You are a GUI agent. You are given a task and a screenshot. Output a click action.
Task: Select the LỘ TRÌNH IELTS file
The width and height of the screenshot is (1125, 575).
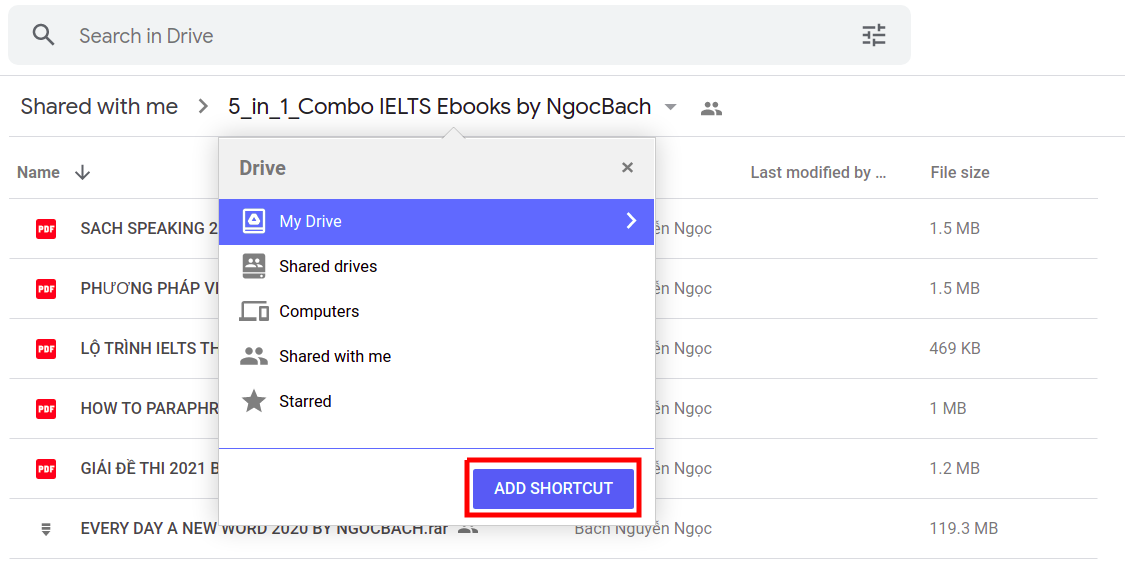click(553, 349)
